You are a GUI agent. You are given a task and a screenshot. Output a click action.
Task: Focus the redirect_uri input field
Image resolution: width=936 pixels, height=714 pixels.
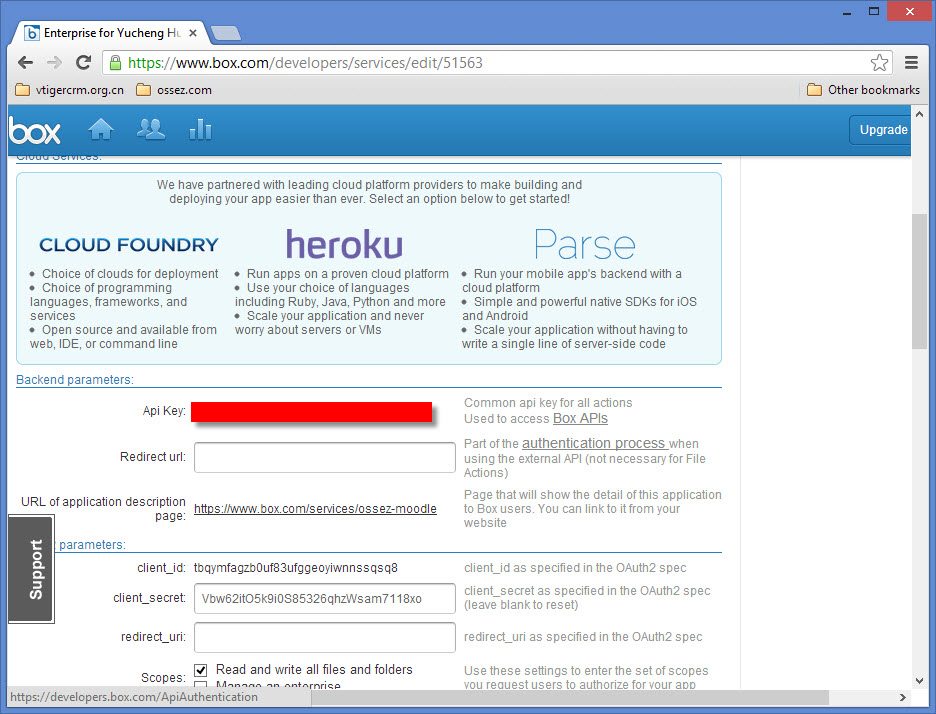pyautogui.click(x=325, y=638)
